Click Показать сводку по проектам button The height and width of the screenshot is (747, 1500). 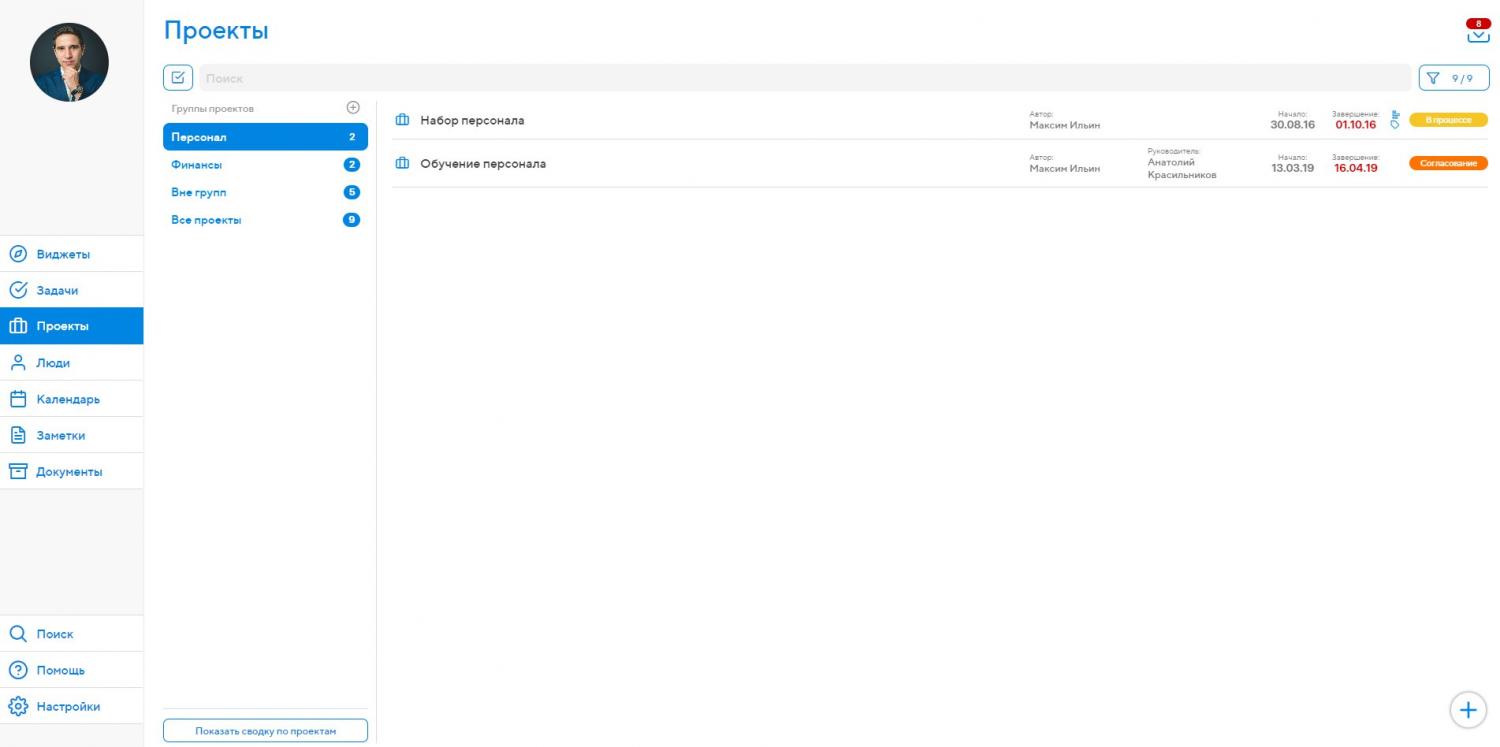point(265,731)
